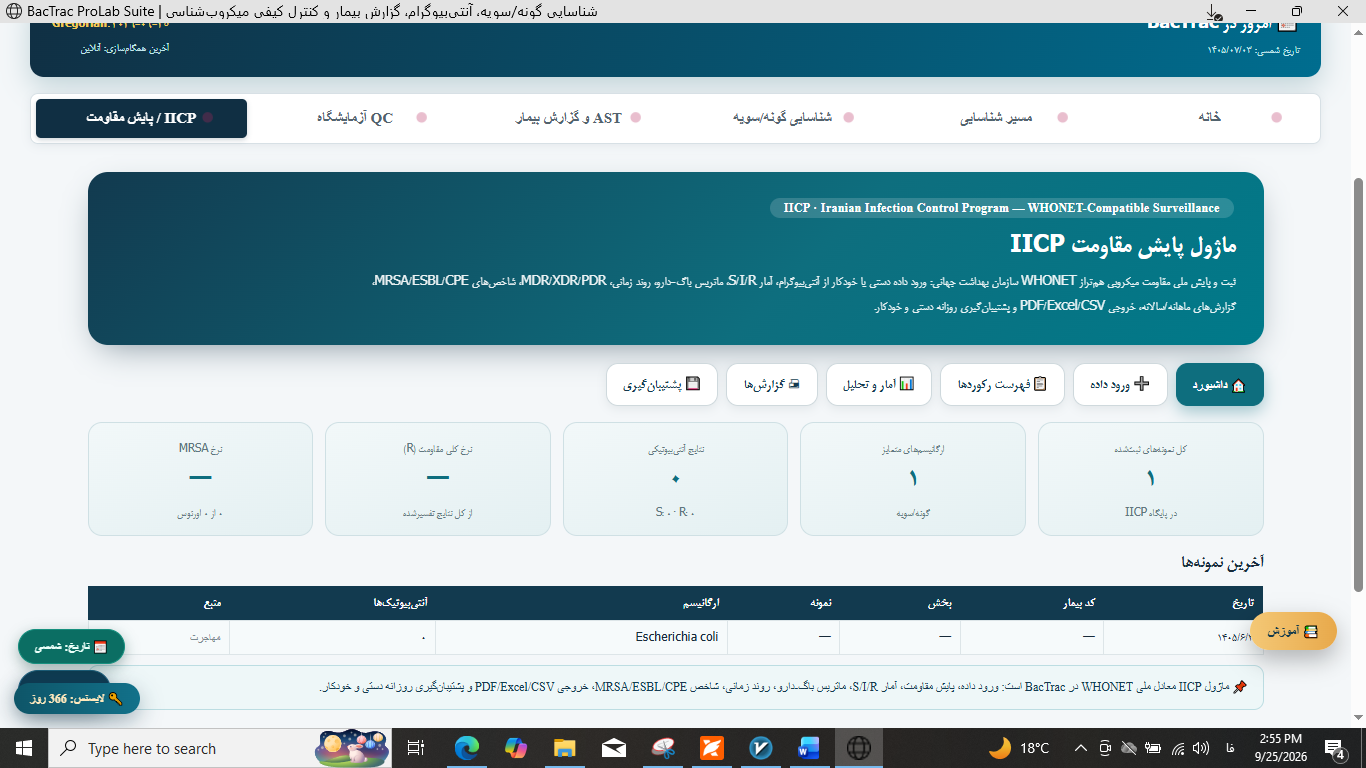Open Copilot from the taskbar

(516, 748)
